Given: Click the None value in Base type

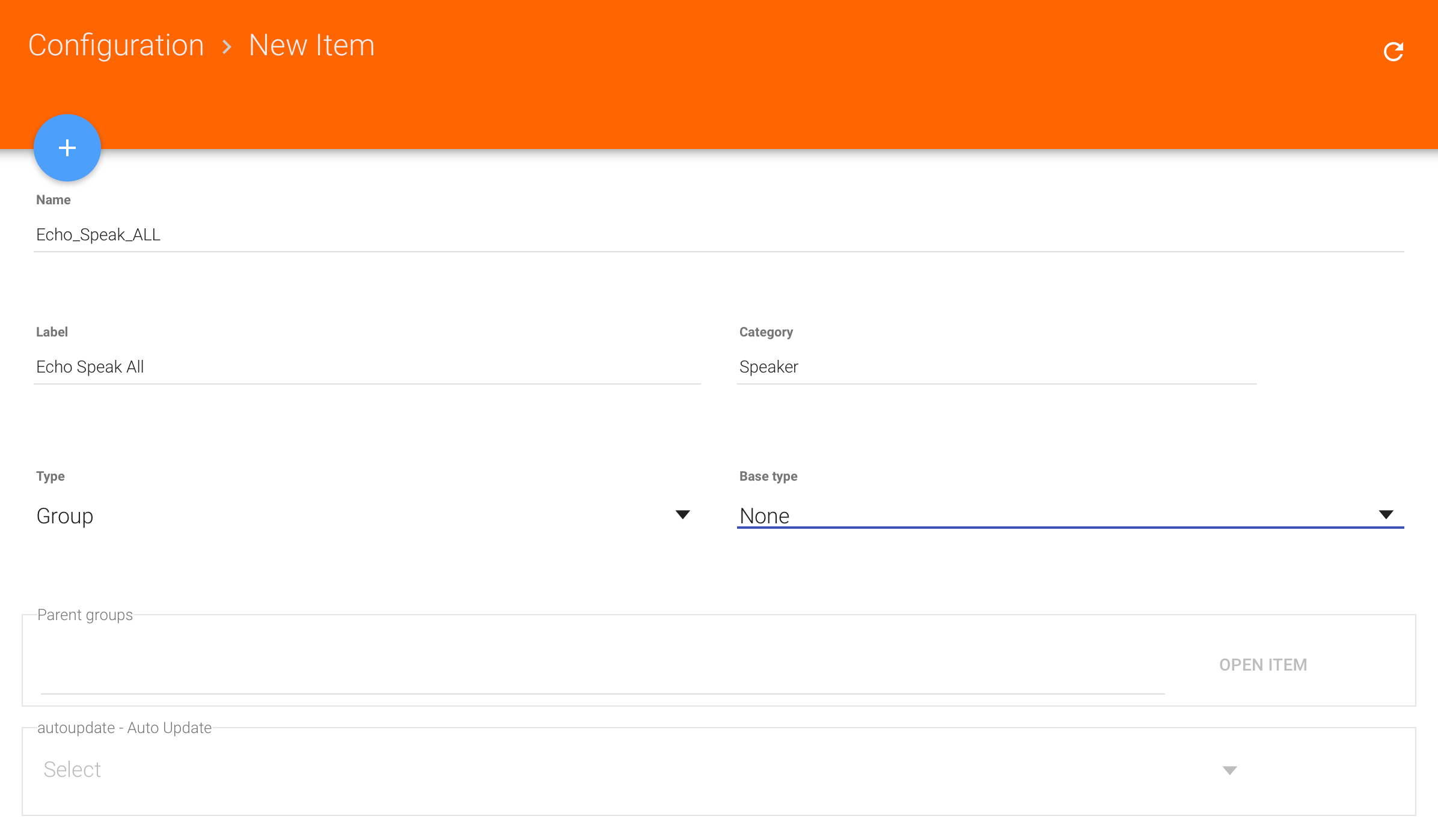Looking at the screenshot, I should click(764, 516).
